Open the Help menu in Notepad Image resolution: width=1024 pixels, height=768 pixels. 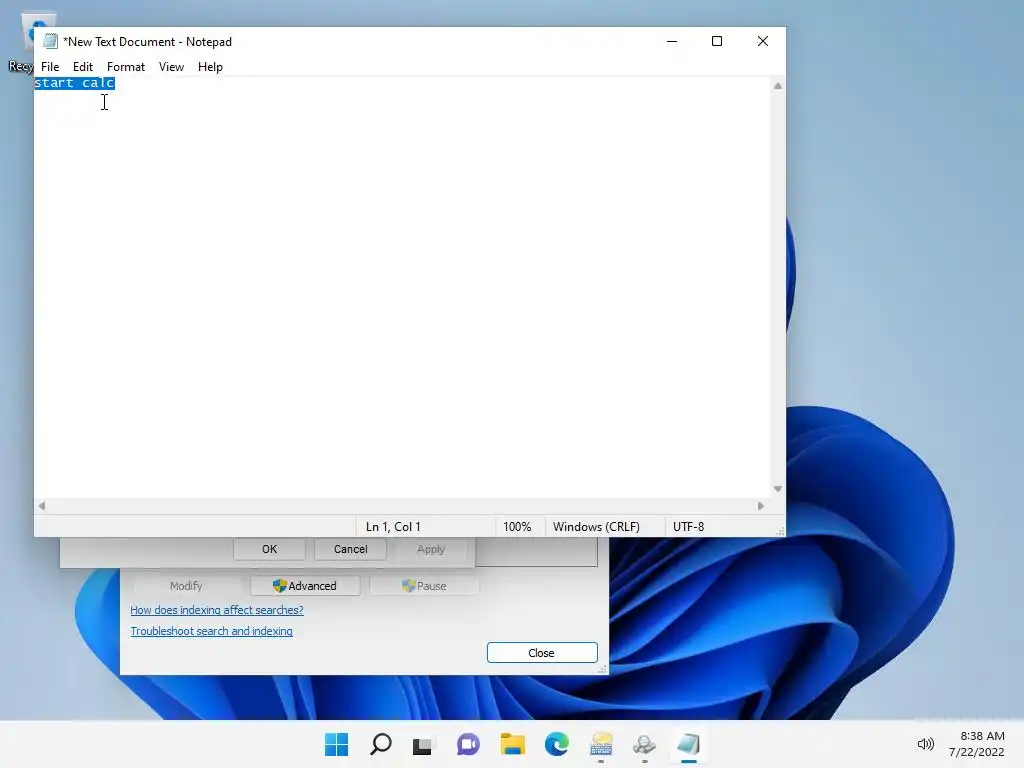coord(210,67)
